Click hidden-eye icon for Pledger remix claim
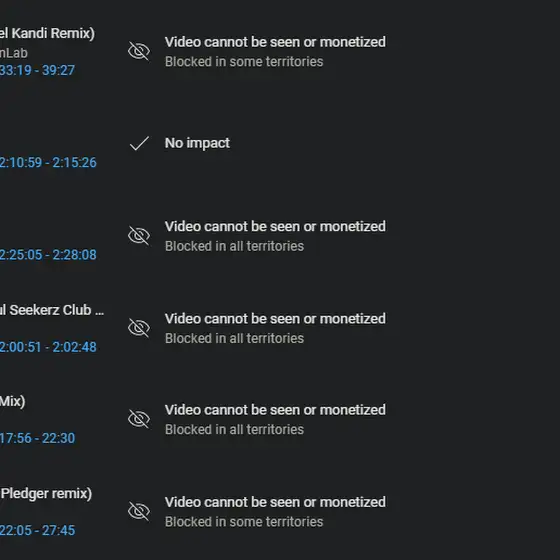Image resolution: width=560 pixels, height=560 pixels. 139,511
